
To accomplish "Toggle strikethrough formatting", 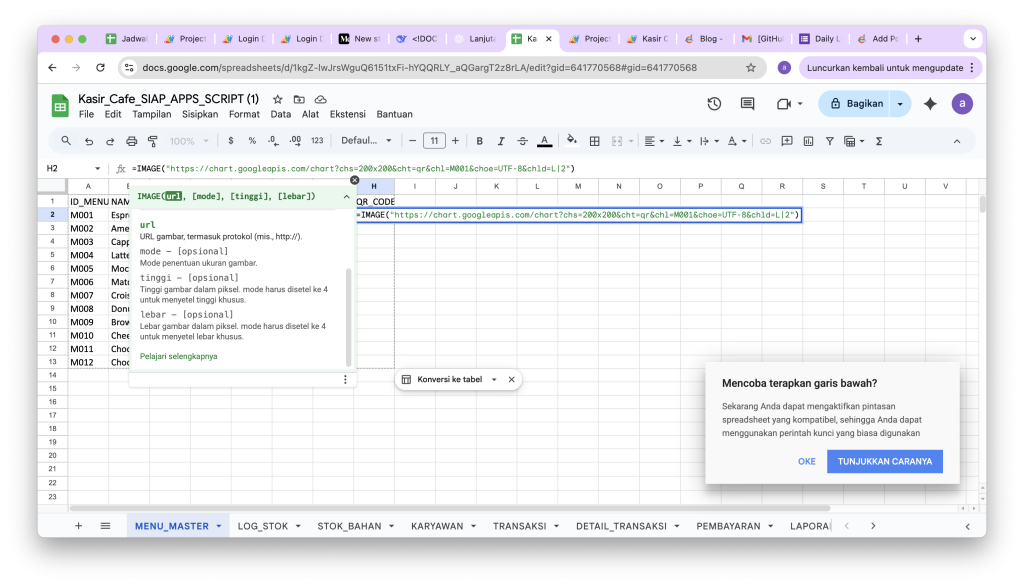I will [x=522, y=141].
